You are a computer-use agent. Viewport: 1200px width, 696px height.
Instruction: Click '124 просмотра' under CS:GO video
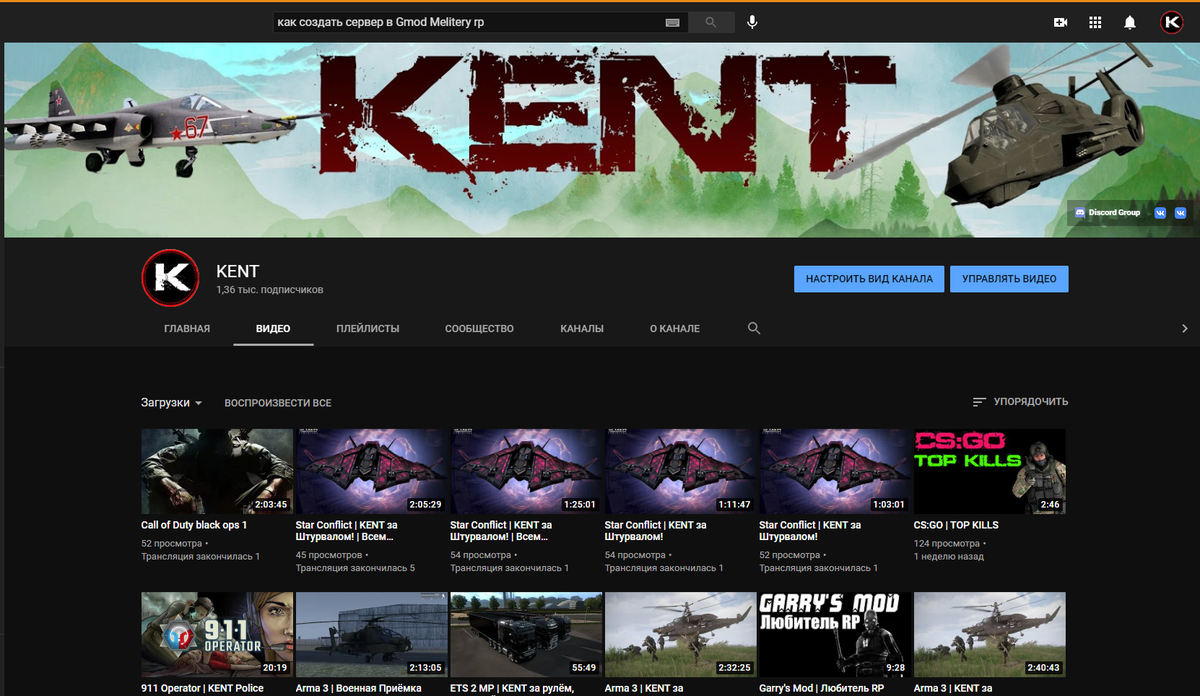point(943,543)
